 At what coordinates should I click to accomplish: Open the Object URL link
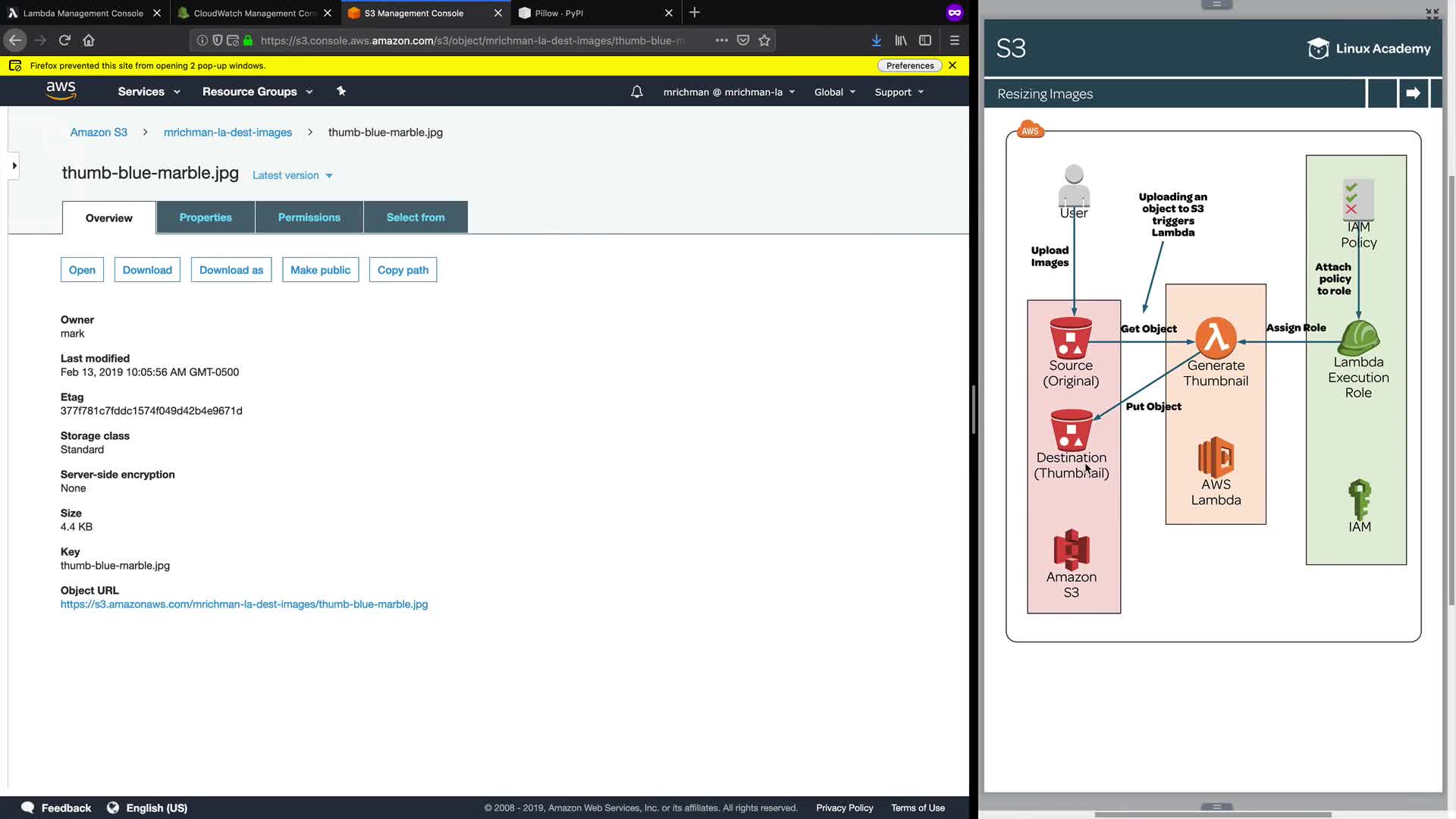point(244,604)
